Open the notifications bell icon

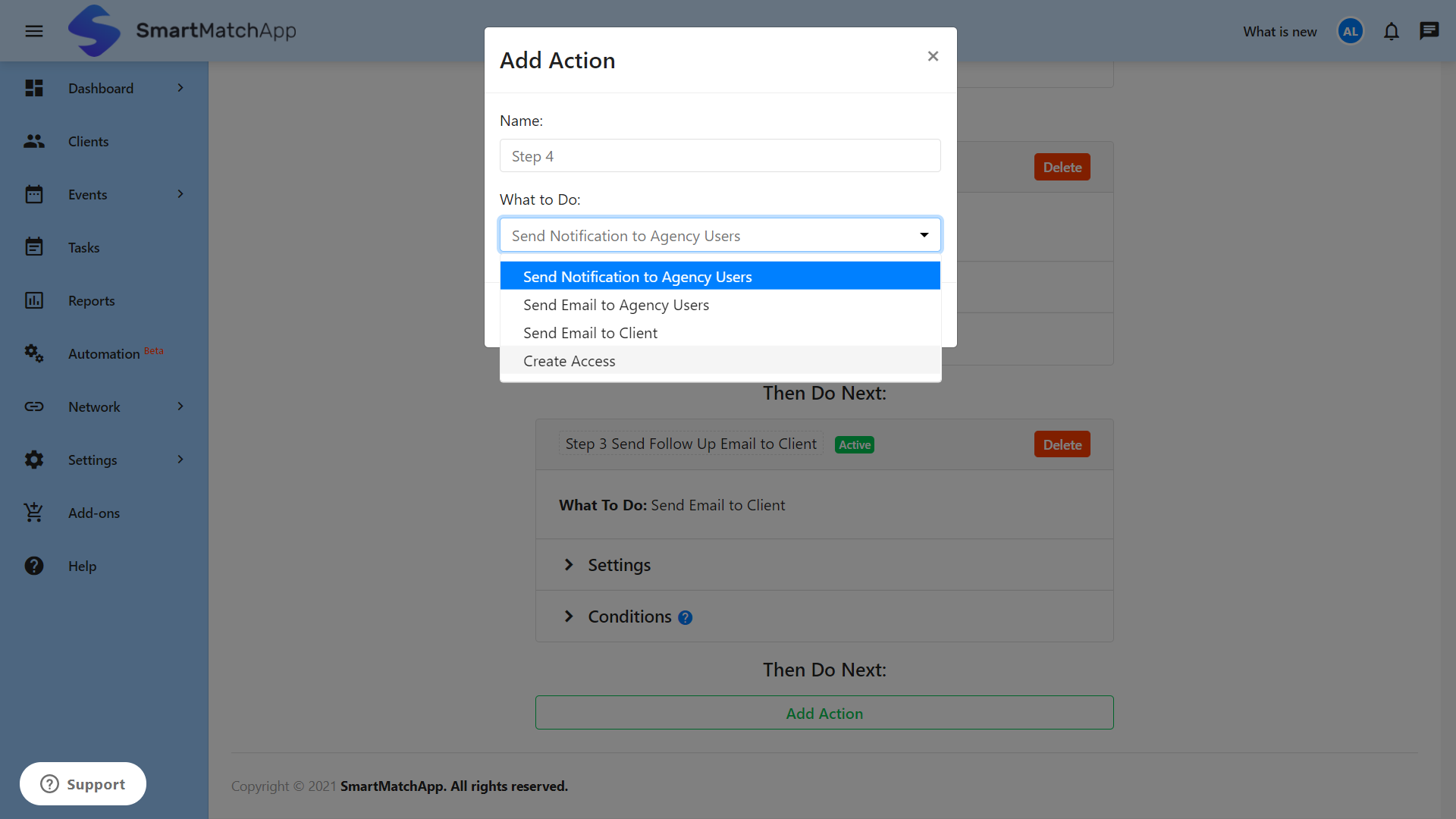(x=1392, y=31)
